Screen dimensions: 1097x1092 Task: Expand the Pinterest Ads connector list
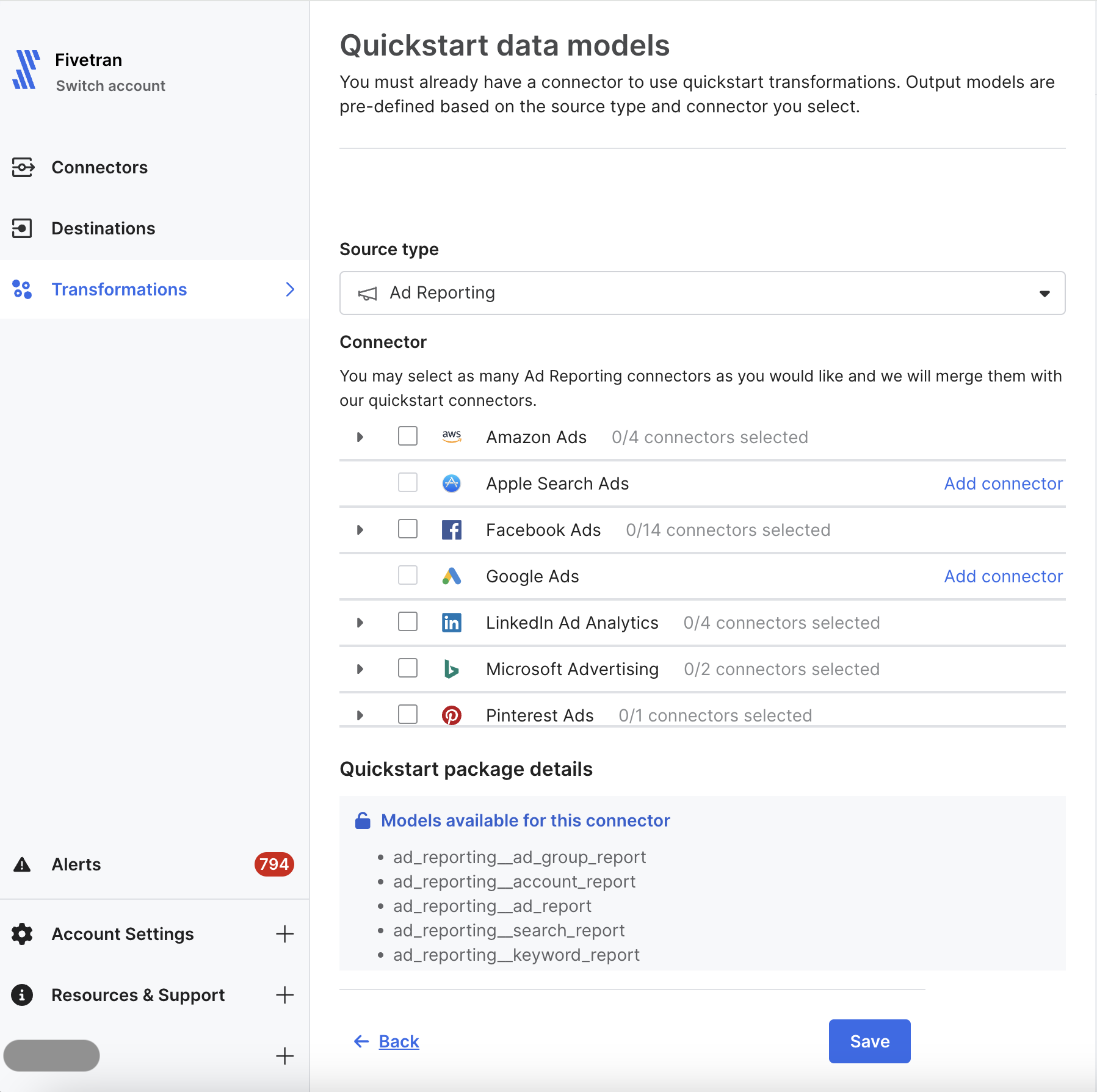360,715
